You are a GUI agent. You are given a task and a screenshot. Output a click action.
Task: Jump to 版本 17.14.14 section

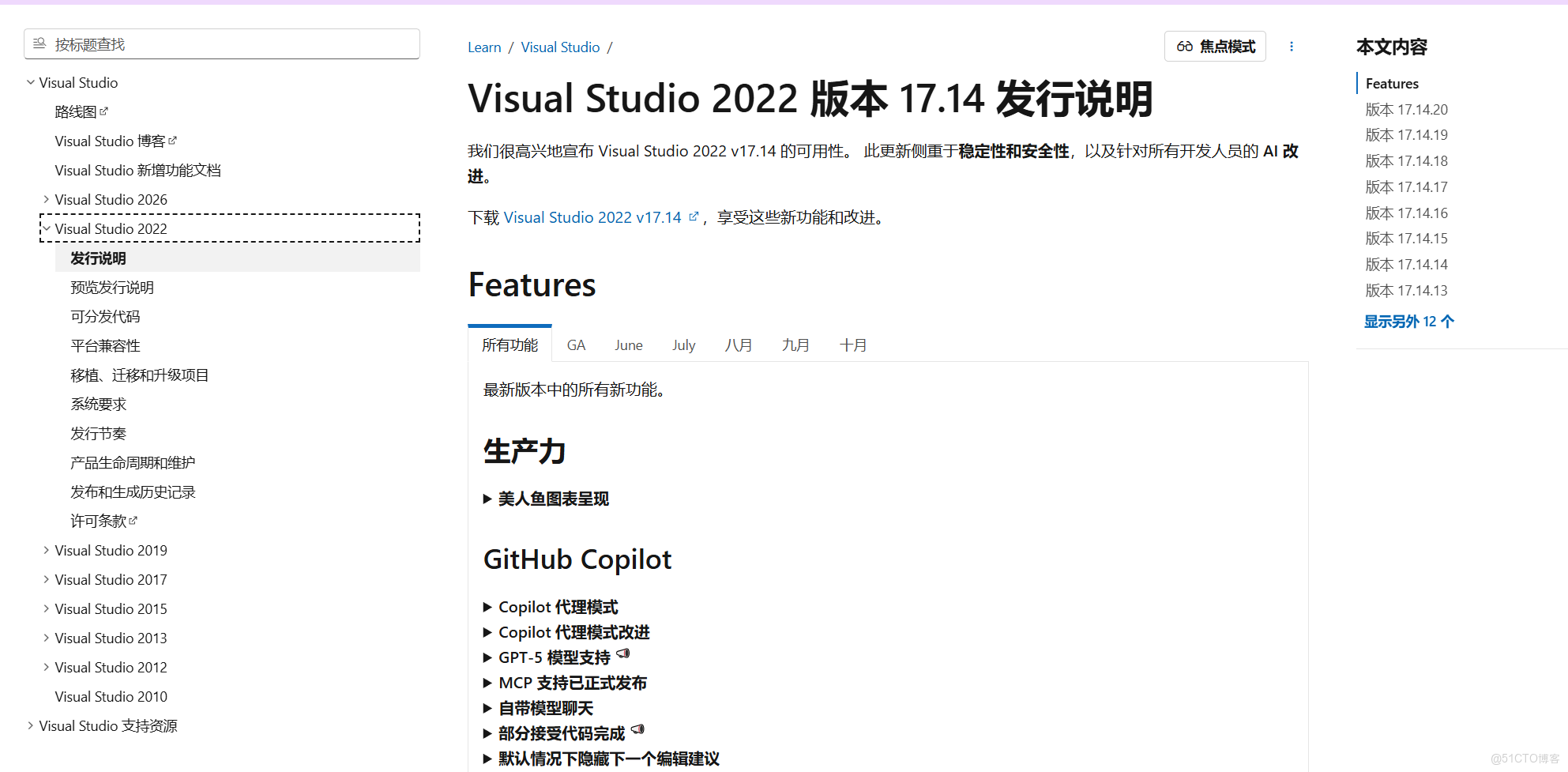1406,264
